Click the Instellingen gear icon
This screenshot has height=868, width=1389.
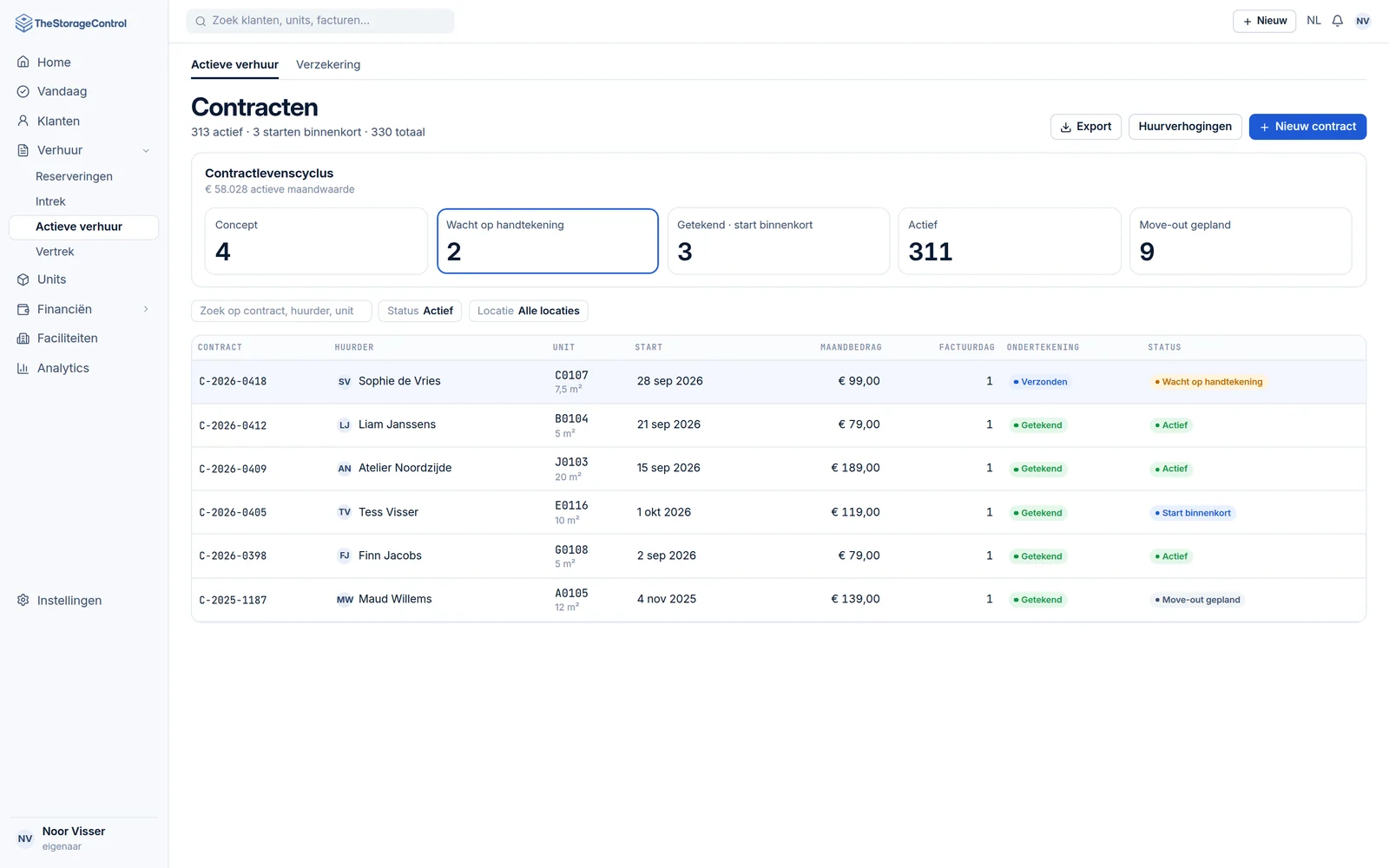pos(23,601)
